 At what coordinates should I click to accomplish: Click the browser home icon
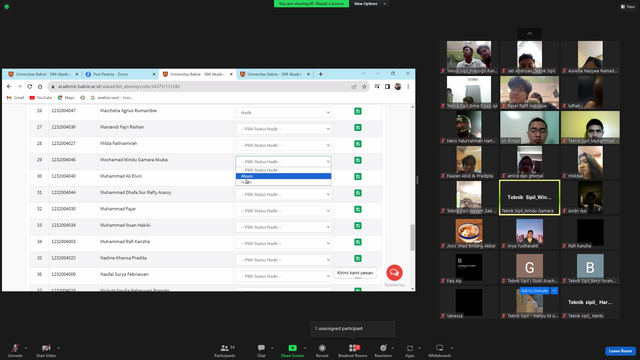[40, 87]
